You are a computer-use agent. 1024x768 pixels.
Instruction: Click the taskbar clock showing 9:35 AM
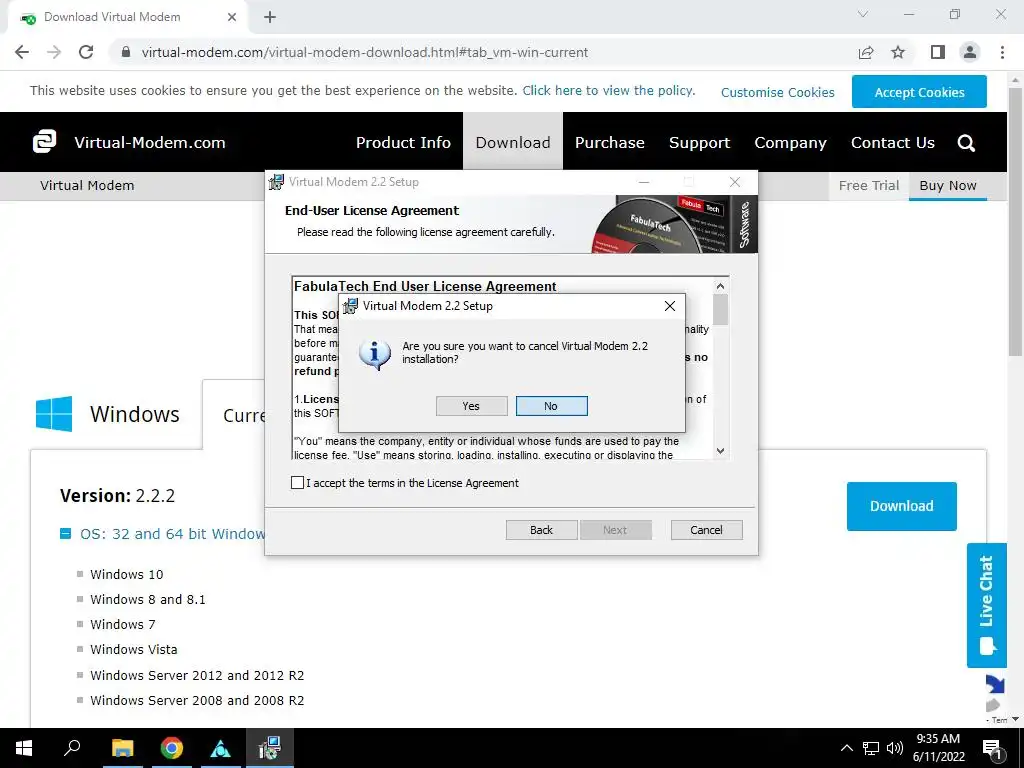coord(938,748)
